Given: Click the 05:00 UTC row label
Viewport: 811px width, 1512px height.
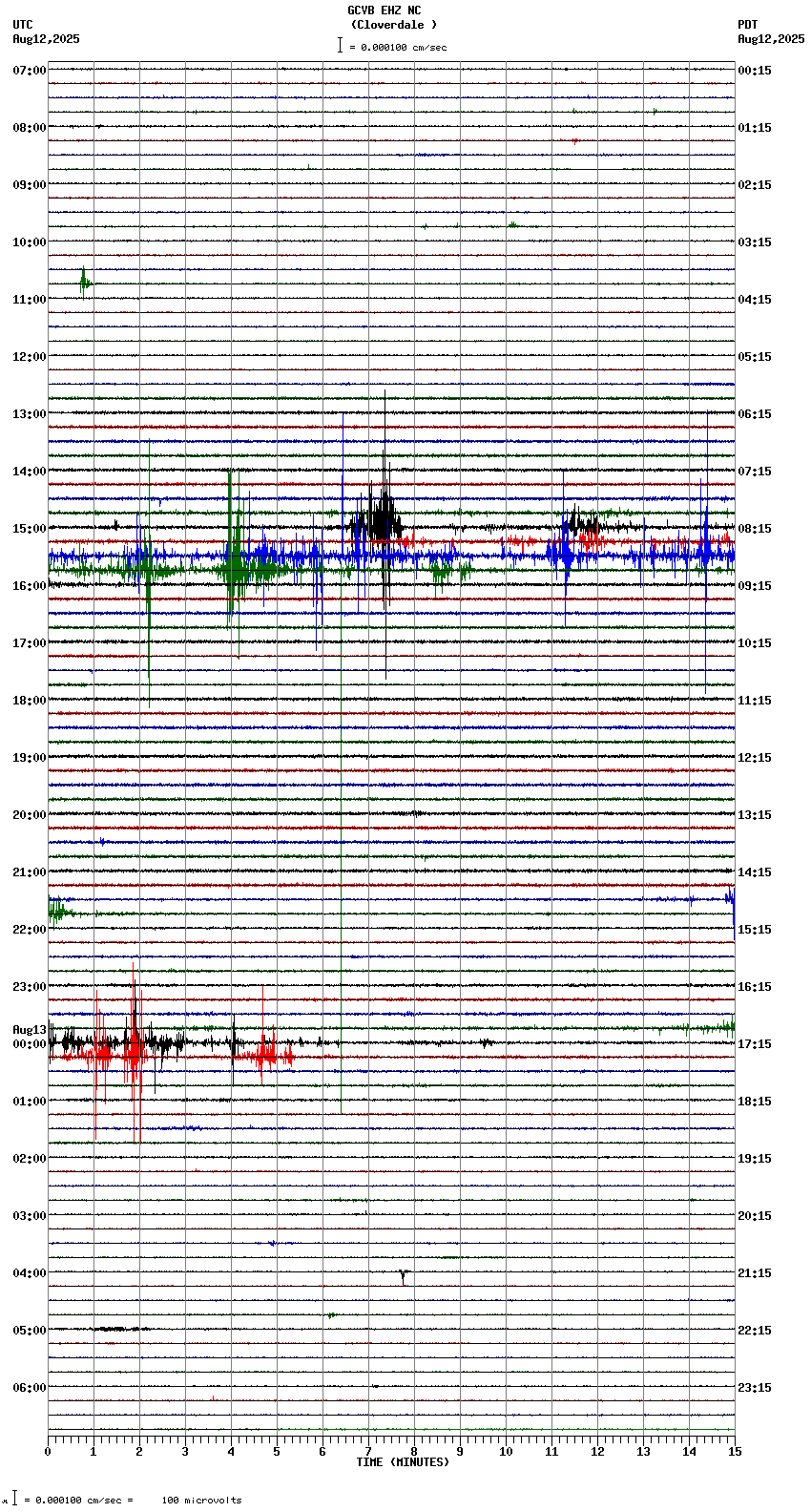Looking at the screenshot, I should [x=29, y=1331].
